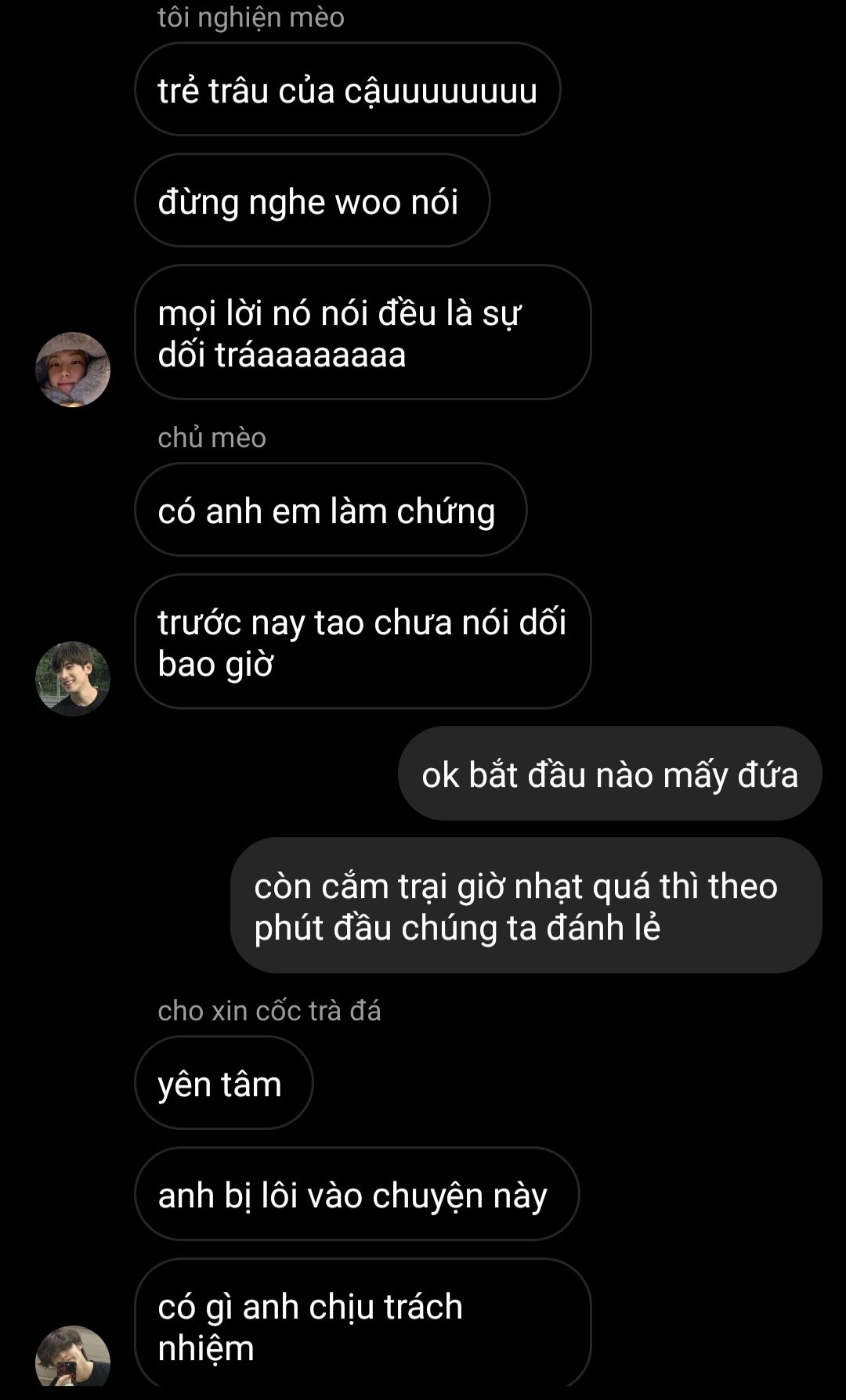Tap the smiling dark-haired profile picture
The image size is (846, 1400).
[73, 679]
